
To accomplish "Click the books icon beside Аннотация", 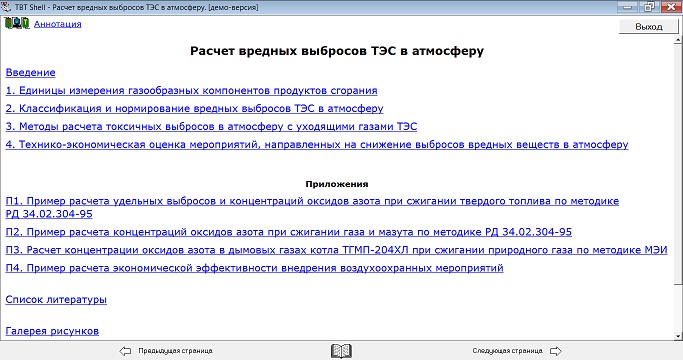I will 17,23.
